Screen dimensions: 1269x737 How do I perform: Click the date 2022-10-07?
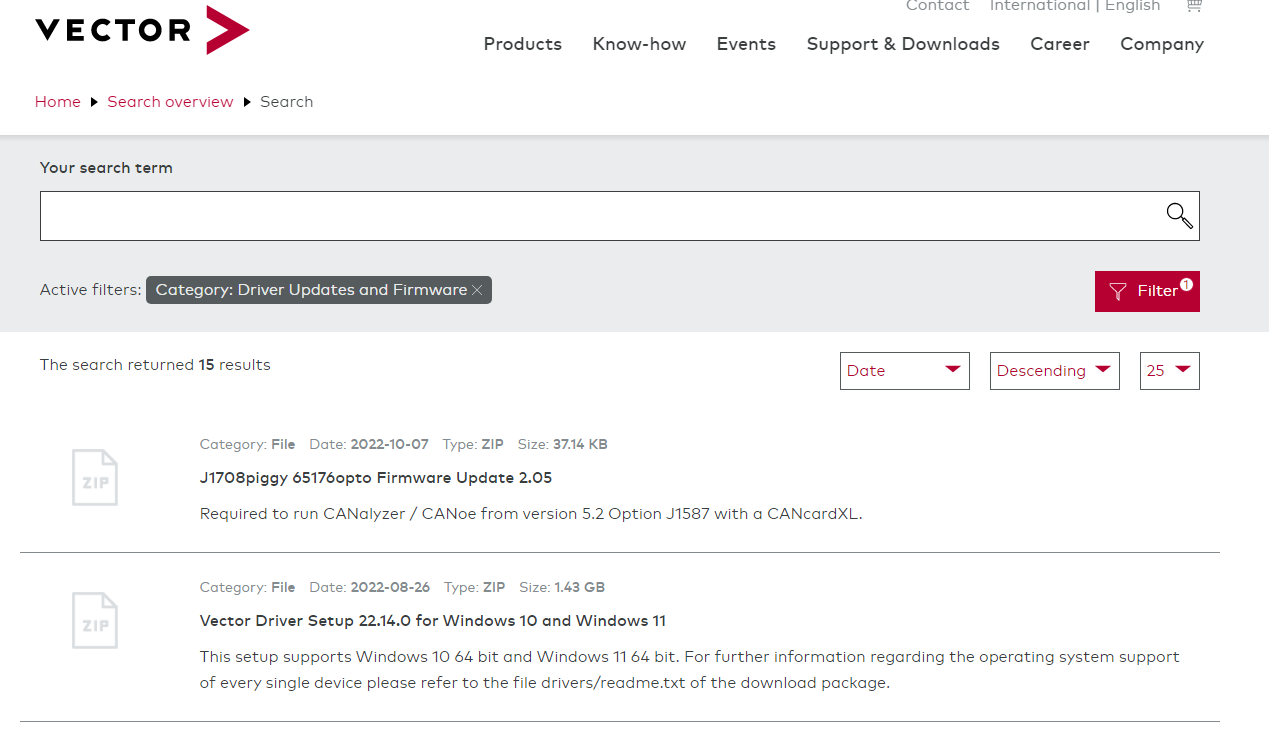(x=389, y=444)
